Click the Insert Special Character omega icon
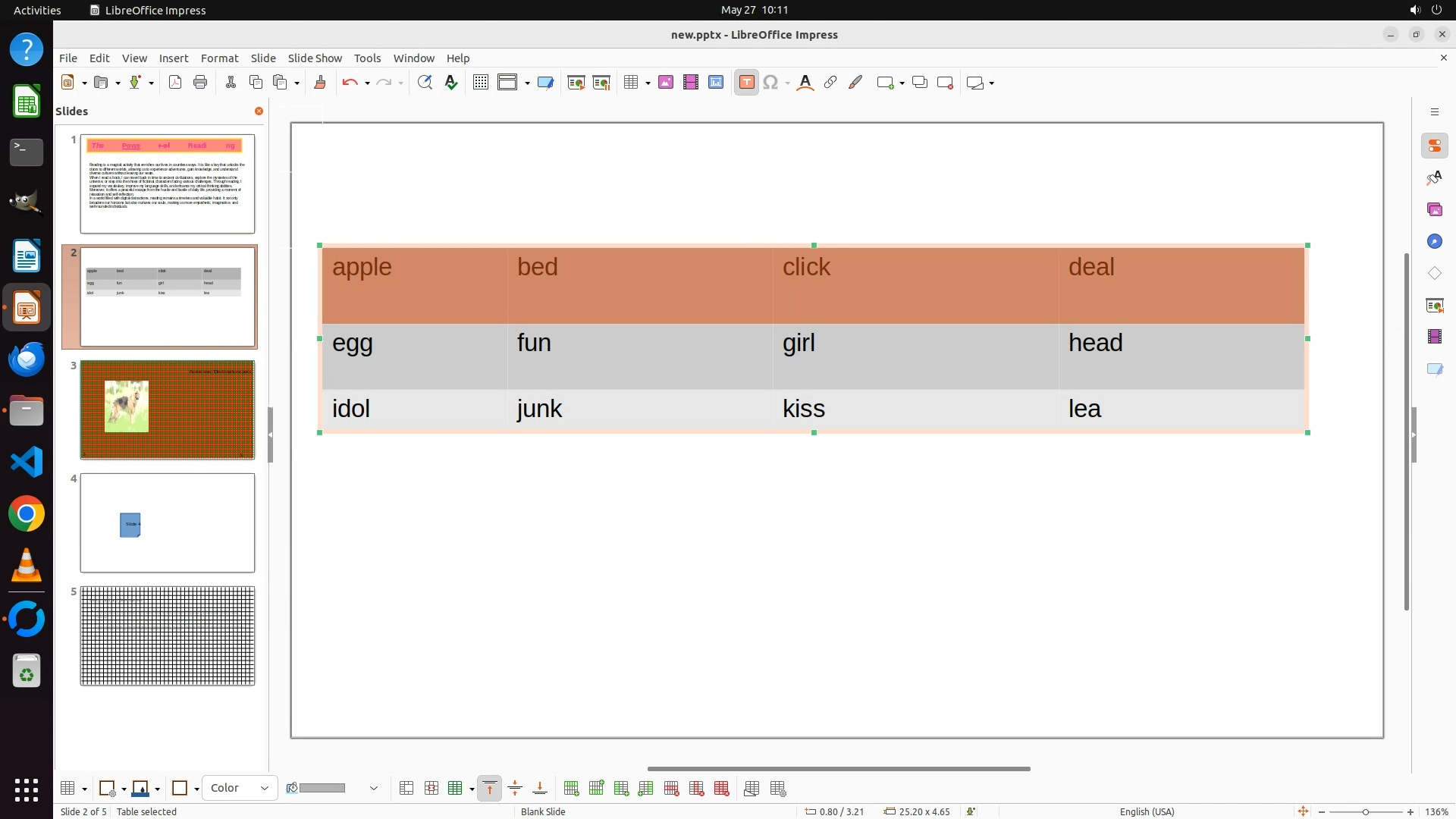The image size is (1456, 819). 770,83
